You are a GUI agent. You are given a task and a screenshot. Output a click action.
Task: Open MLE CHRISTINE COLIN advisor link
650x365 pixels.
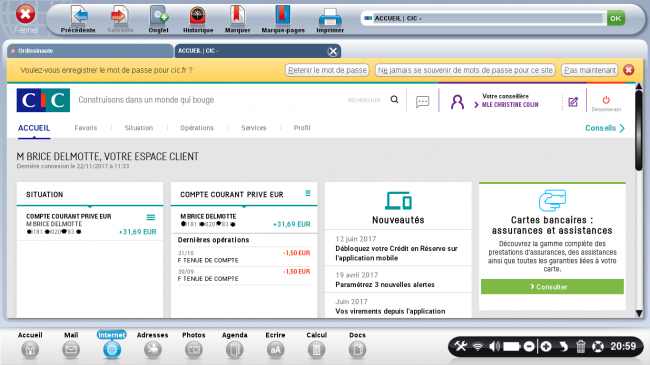click(x=510, y=105)
